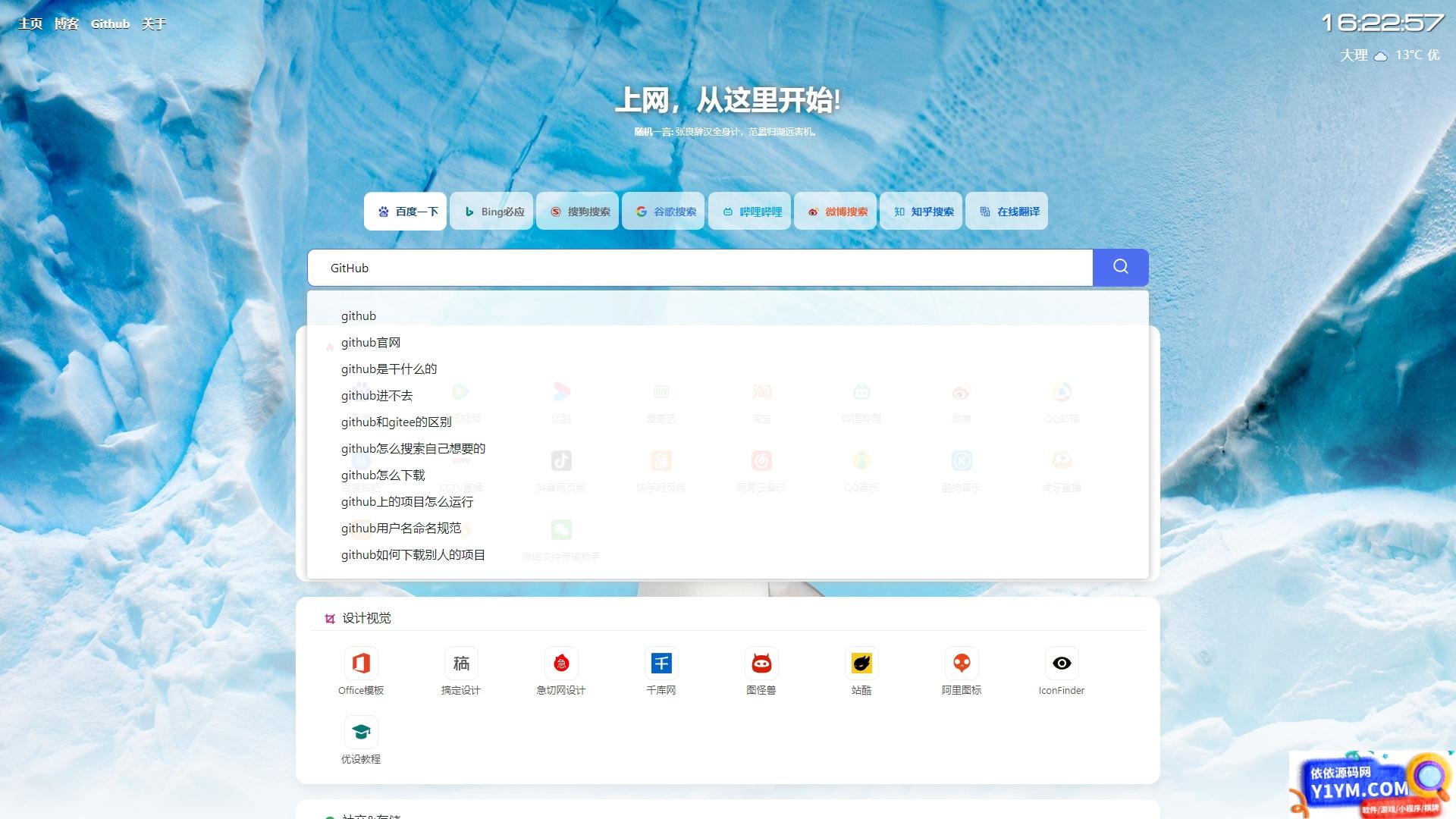Open the 主页 nav link
This screenshot has height=819, width=1456.
[30, 24]
